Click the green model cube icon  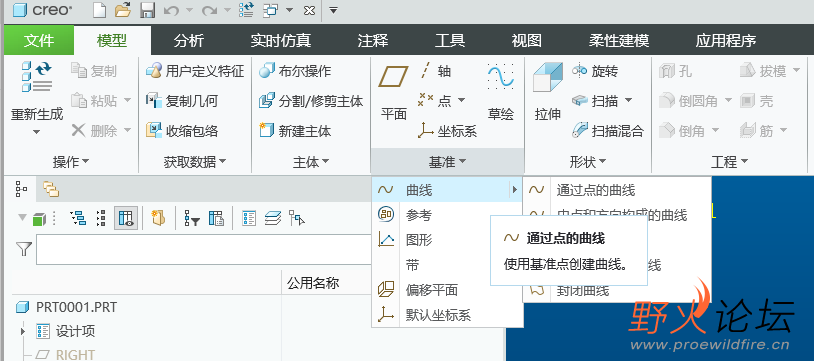tap(39, 219)
